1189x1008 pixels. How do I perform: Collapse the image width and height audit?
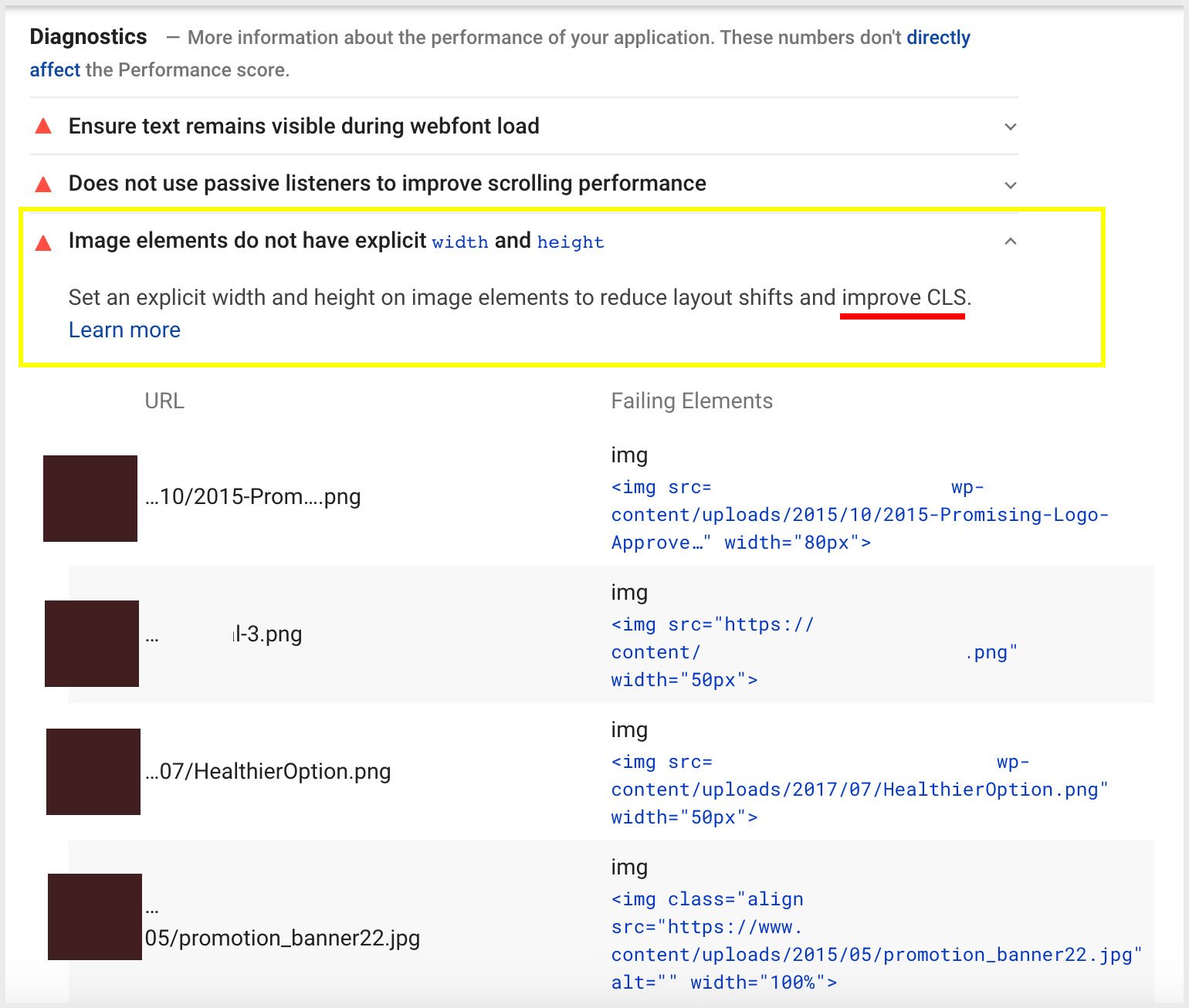pyautogui.click(x=1011, y=241)
